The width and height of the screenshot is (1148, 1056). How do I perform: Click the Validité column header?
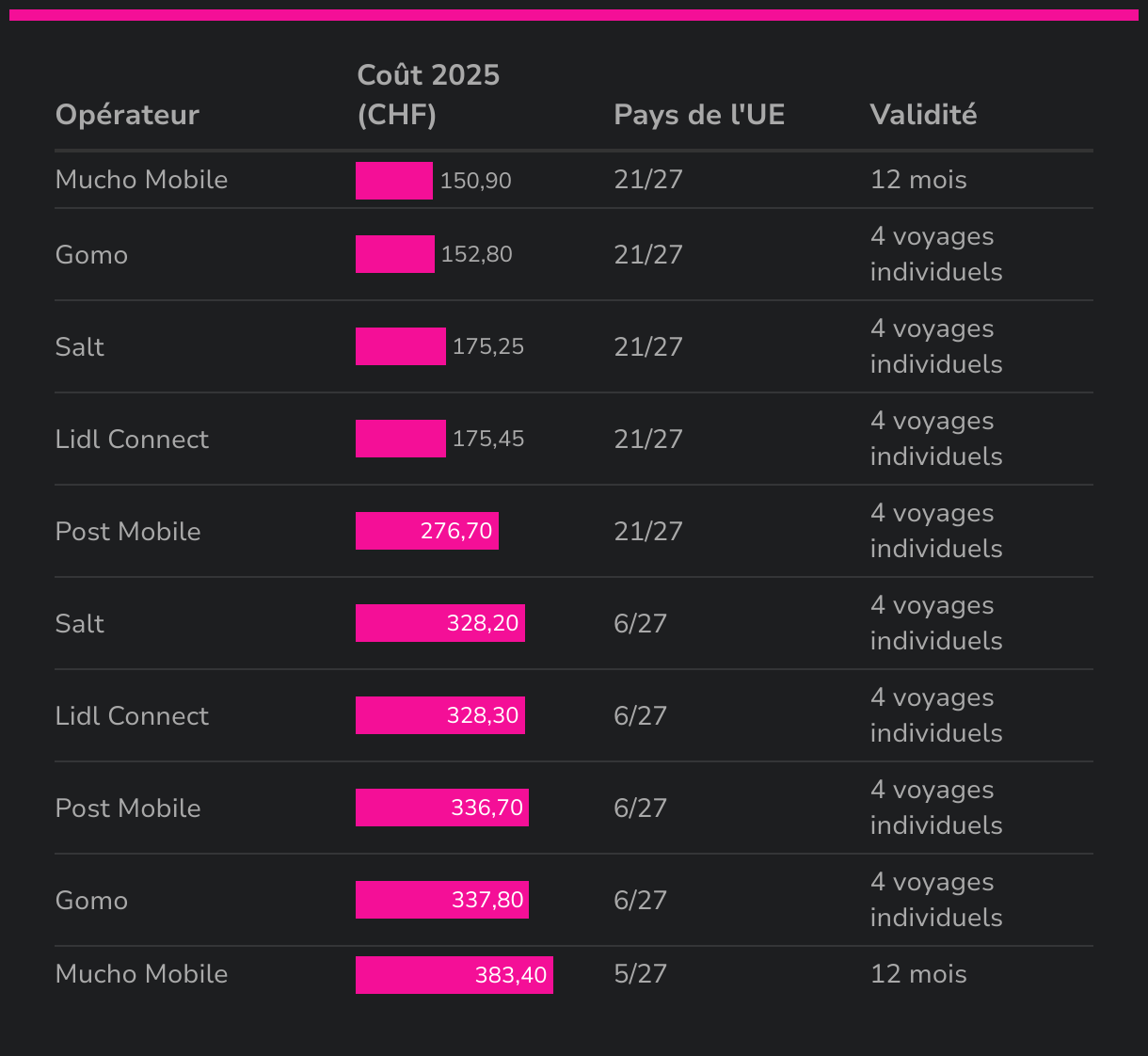tap(923, 115)
